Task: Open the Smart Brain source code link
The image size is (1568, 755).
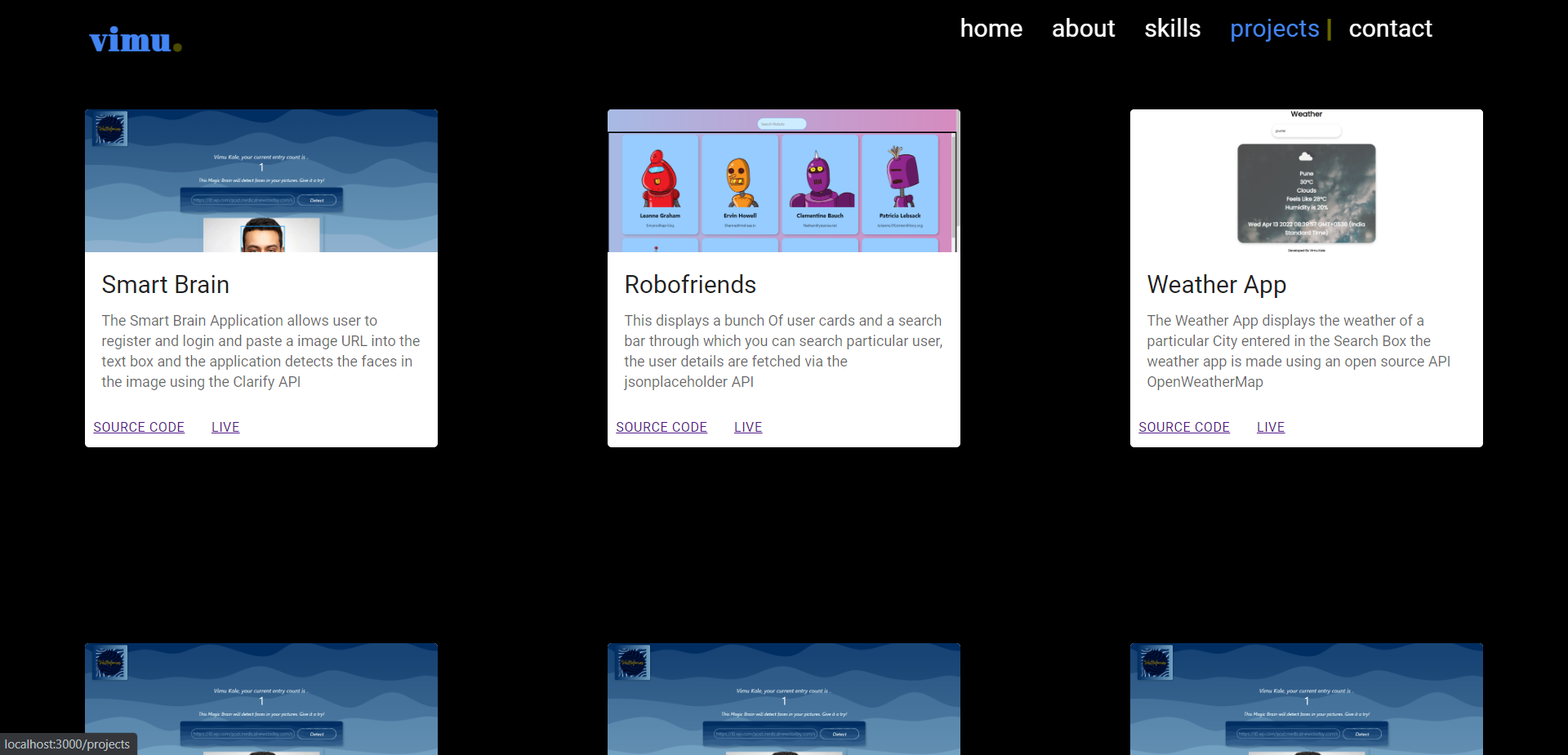Action: coord(138,427)
